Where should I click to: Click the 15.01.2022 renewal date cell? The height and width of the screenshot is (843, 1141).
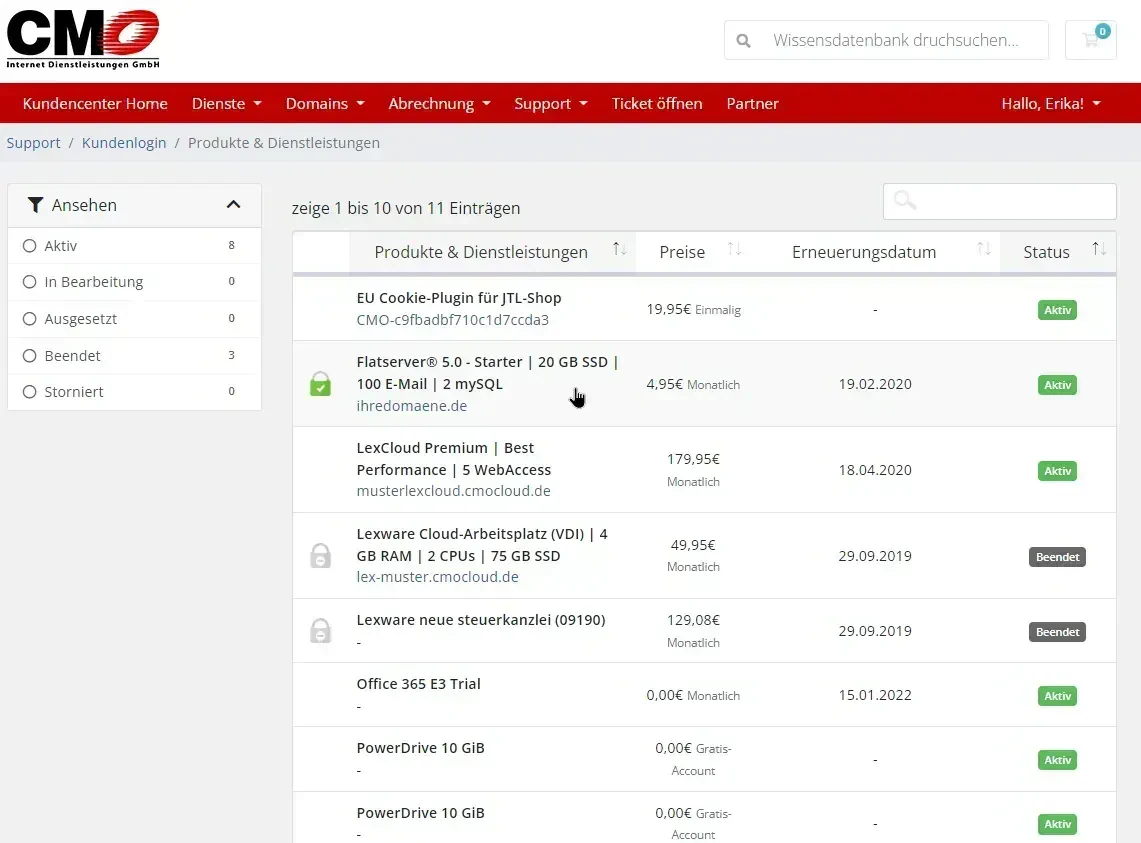[875, 694]
